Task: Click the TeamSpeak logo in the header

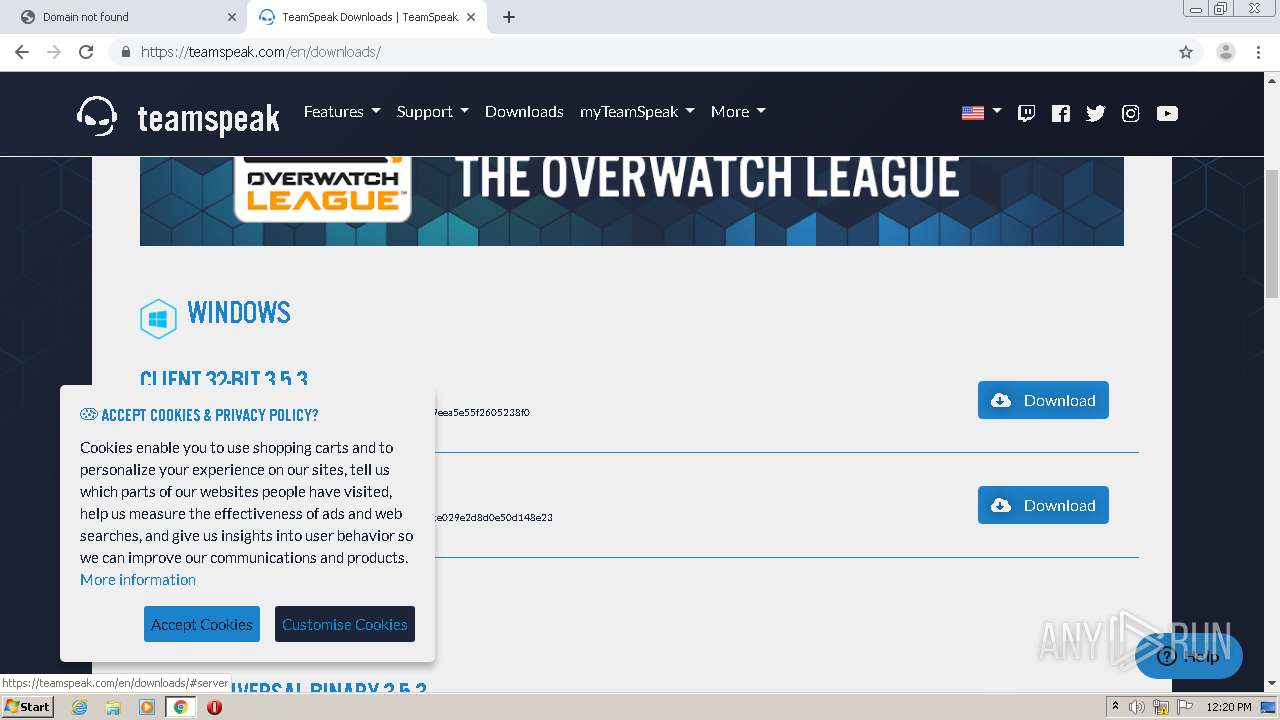Action: point(178,116)
